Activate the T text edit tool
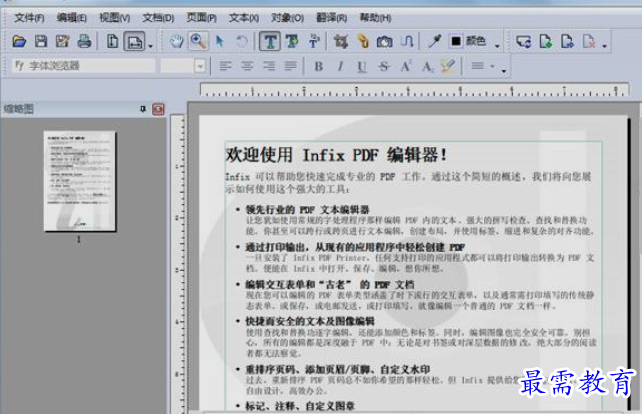This screenshot has width=642, height=414. [x=270, y=41]
